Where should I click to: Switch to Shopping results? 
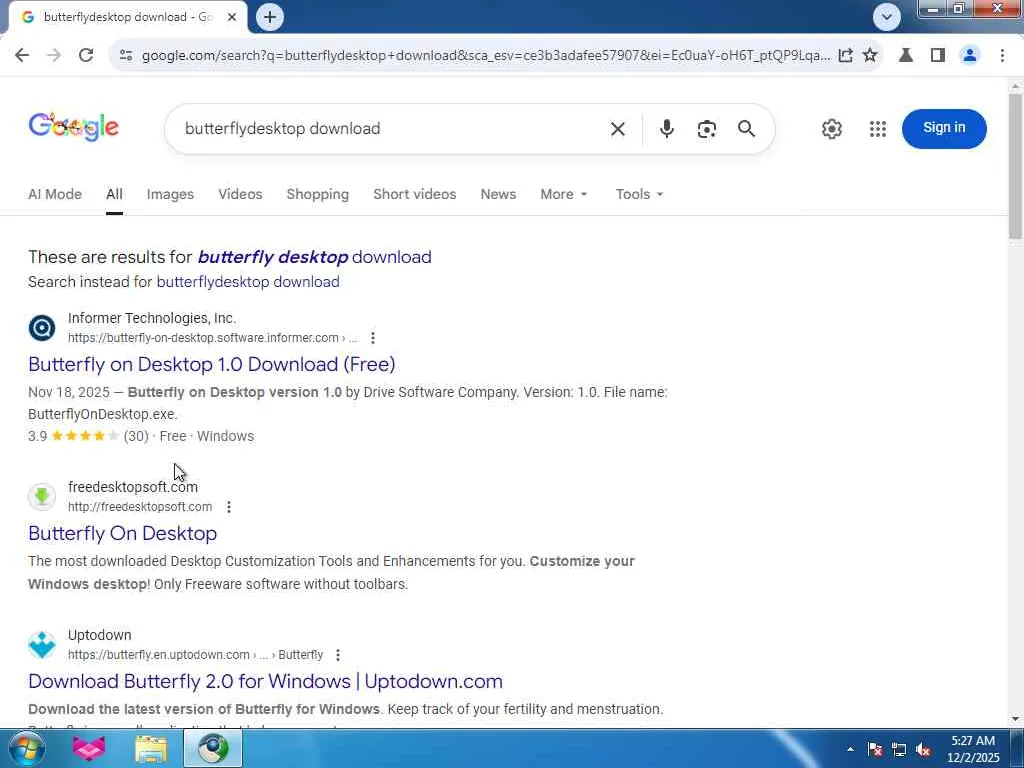[x=317, y=194]
